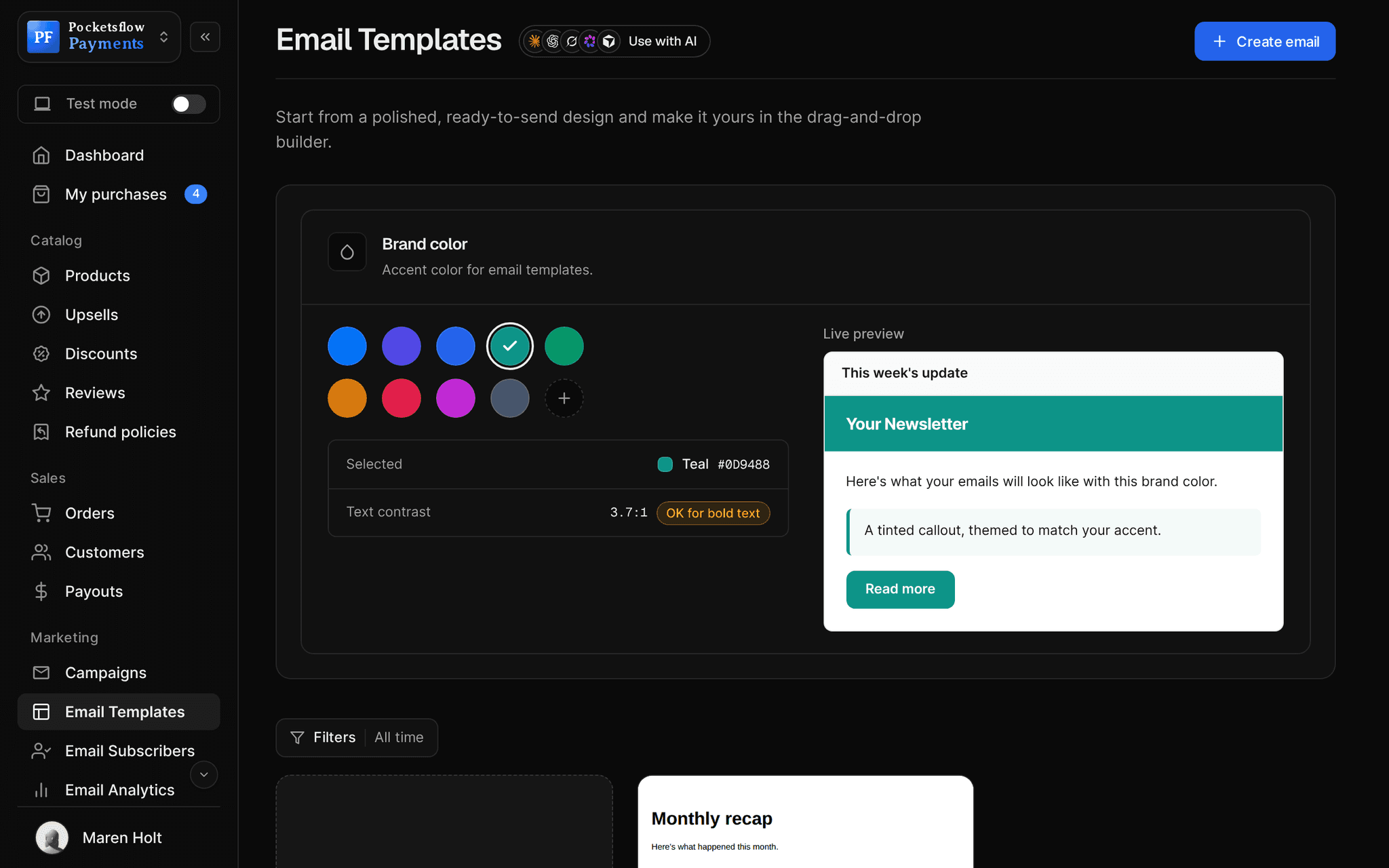Screen dimensions: 1389x868
Task: Select the bright blue color swatch
Action: pyautogui.click(x=347, y=347)
